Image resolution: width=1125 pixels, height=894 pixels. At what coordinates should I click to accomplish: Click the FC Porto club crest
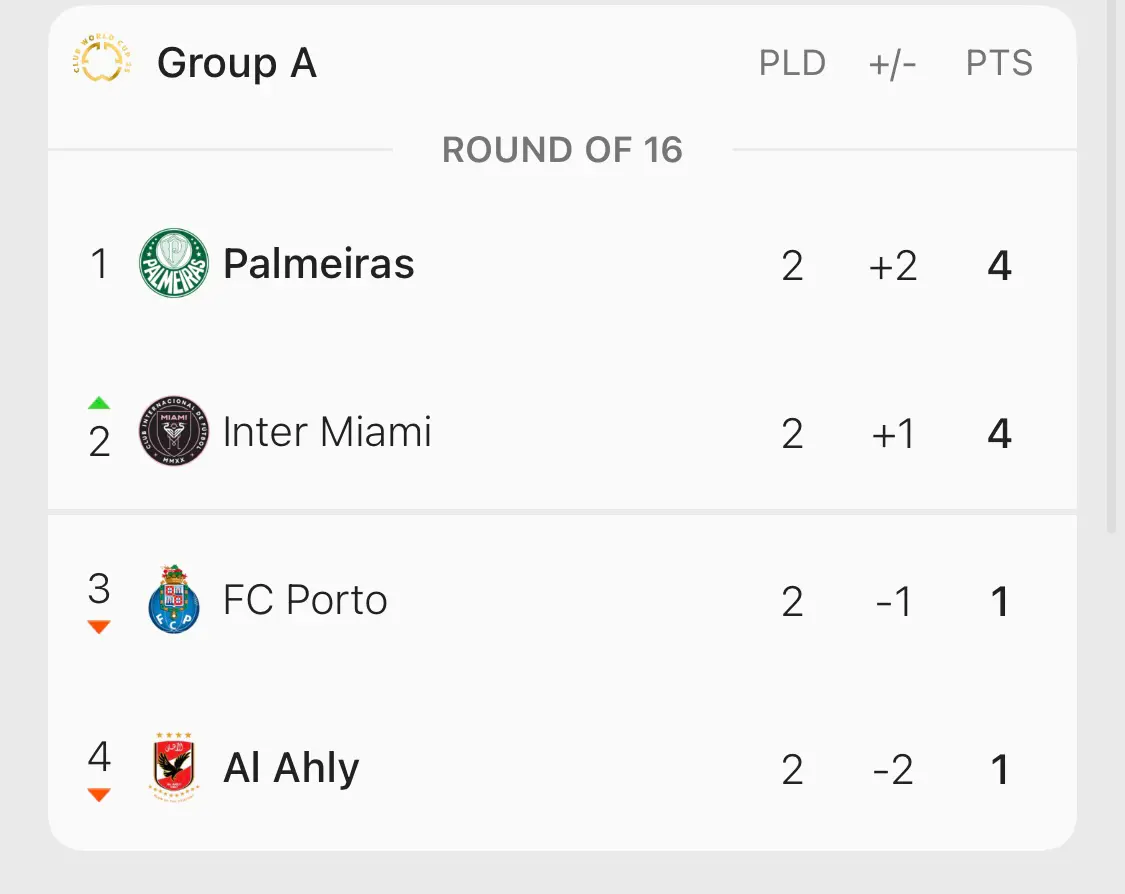[x=174, y=599]
